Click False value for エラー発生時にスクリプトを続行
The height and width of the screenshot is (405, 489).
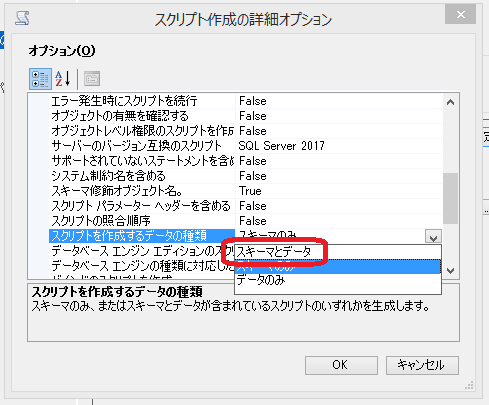click(339, 101)
